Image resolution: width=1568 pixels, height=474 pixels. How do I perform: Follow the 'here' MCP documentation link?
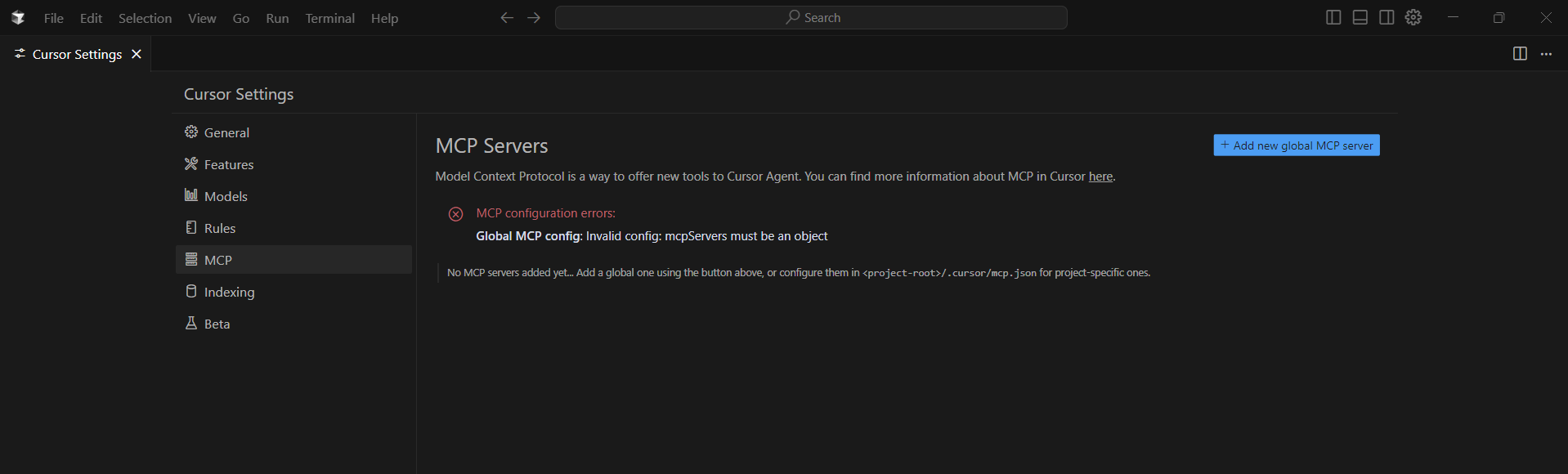tap(1100, 177)
